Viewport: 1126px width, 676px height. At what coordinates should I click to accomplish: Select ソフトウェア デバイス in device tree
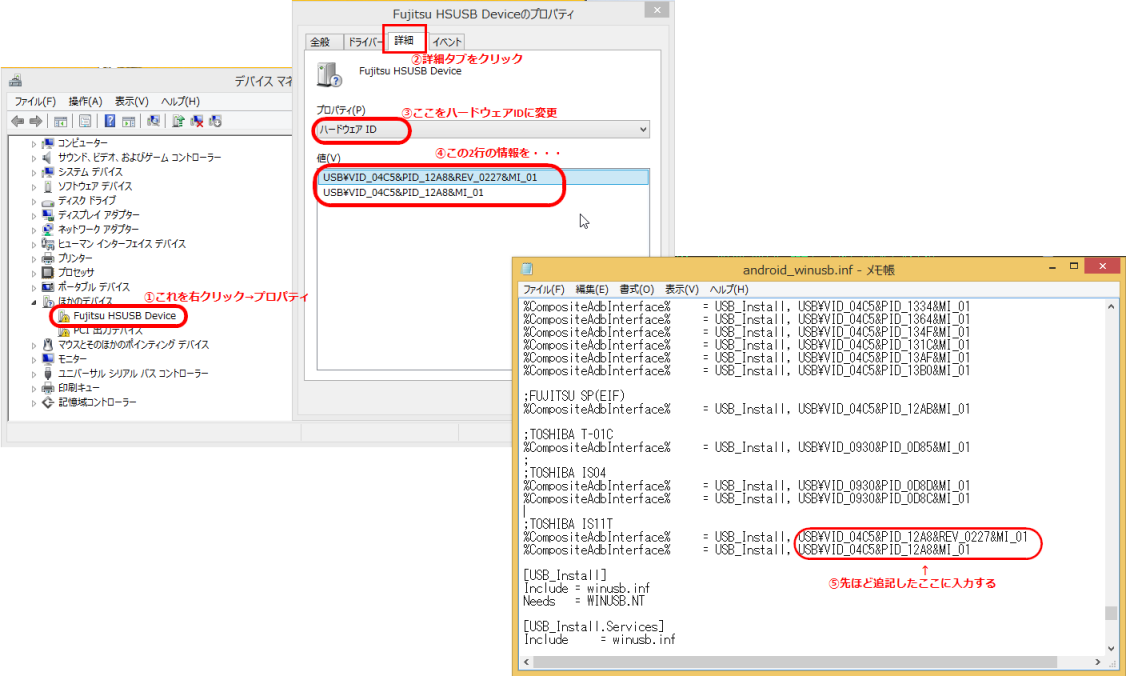pos(95,186)
